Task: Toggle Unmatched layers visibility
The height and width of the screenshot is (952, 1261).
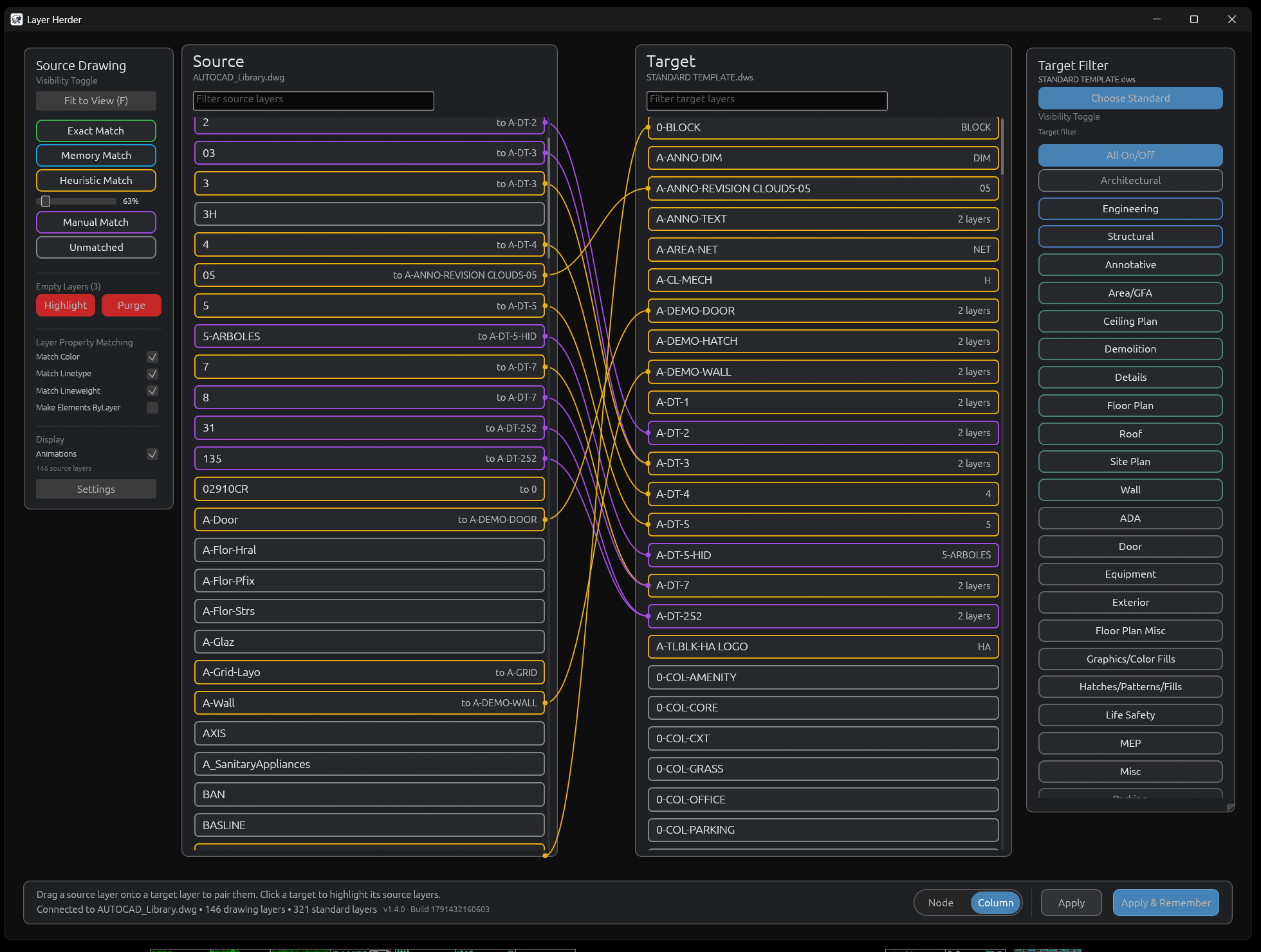Action: (x=96, y=247)
